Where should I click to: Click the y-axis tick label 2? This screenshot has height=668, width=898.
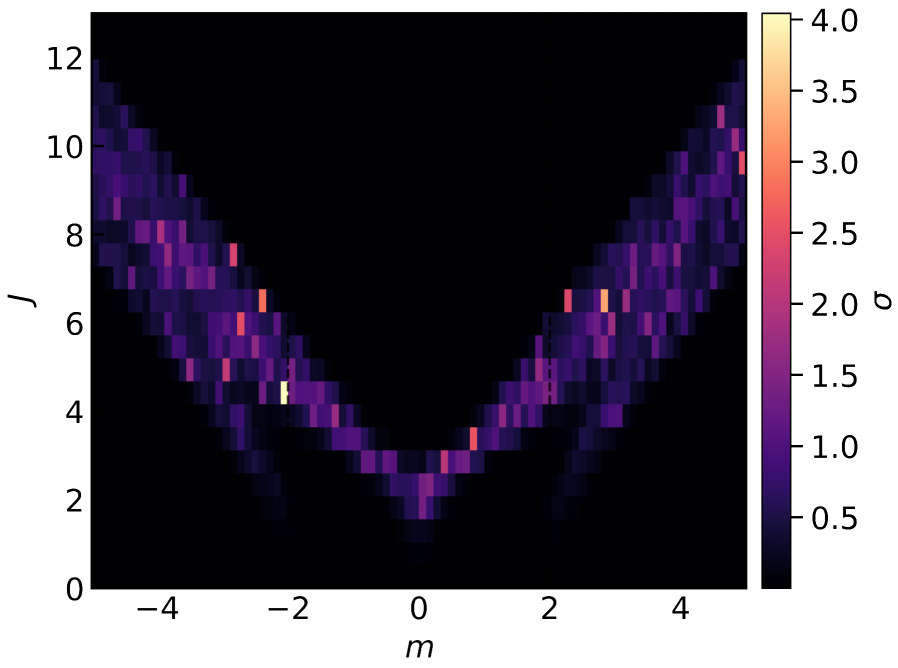coord(72,500)
